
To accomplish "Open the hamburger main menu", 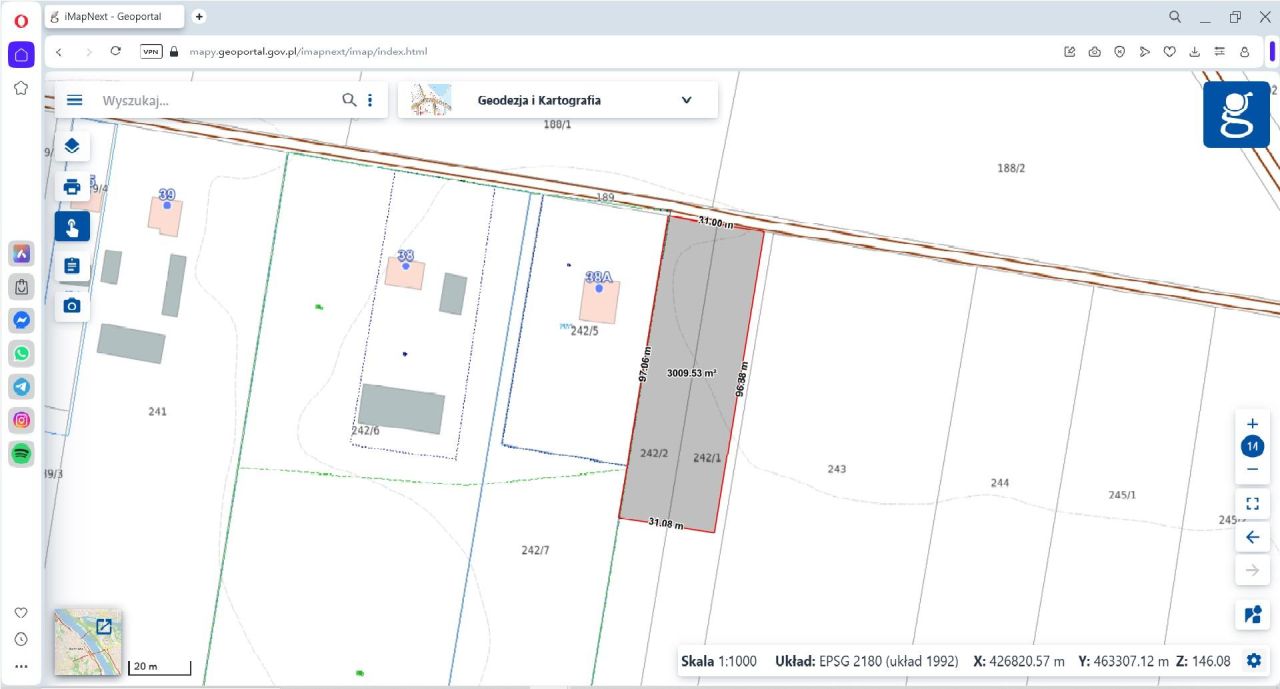I will 74,100.
